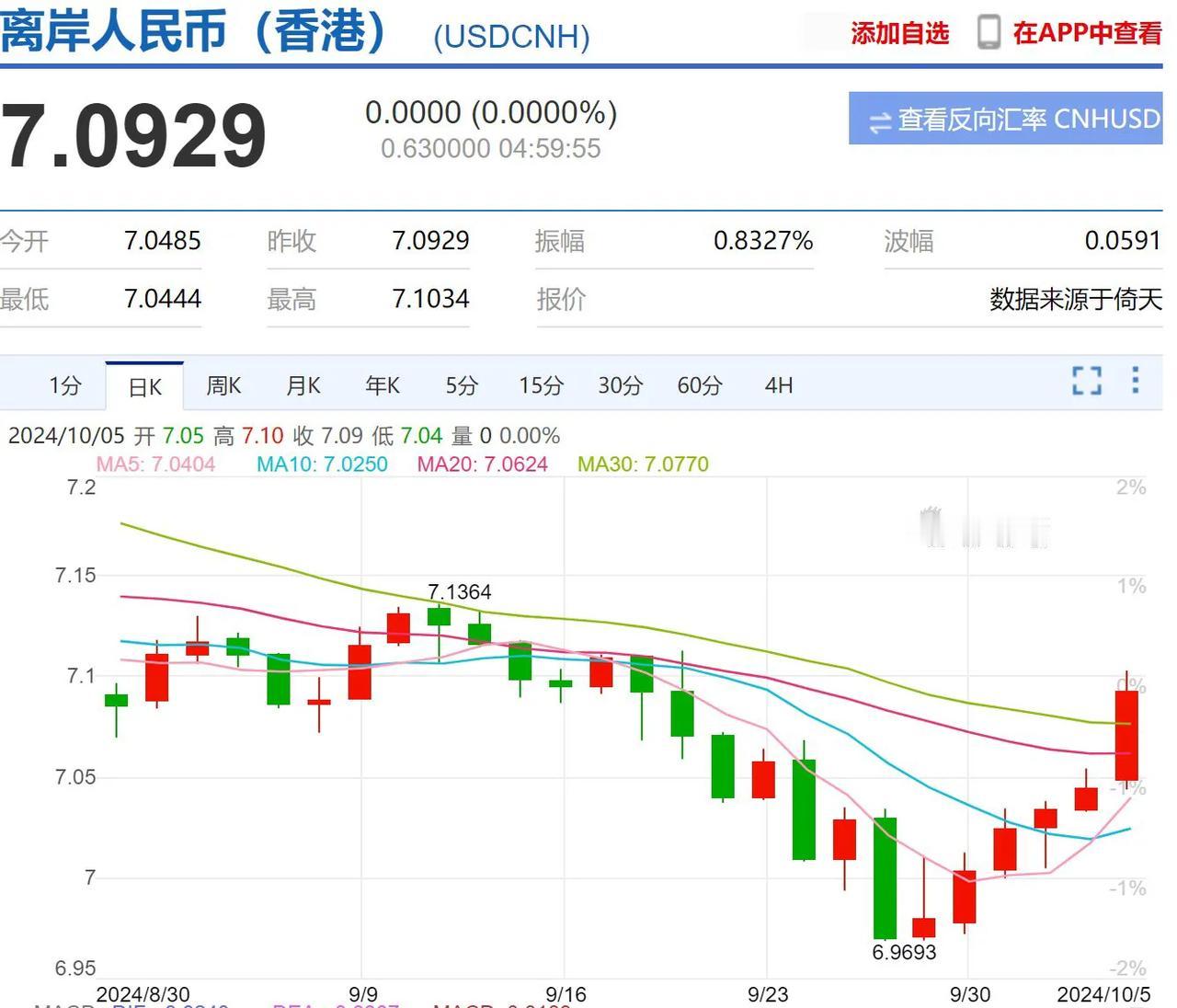Click the 添加自选 button
Image resolution: width=1177 pixels, height=1008 pixels.
[899, 33]
